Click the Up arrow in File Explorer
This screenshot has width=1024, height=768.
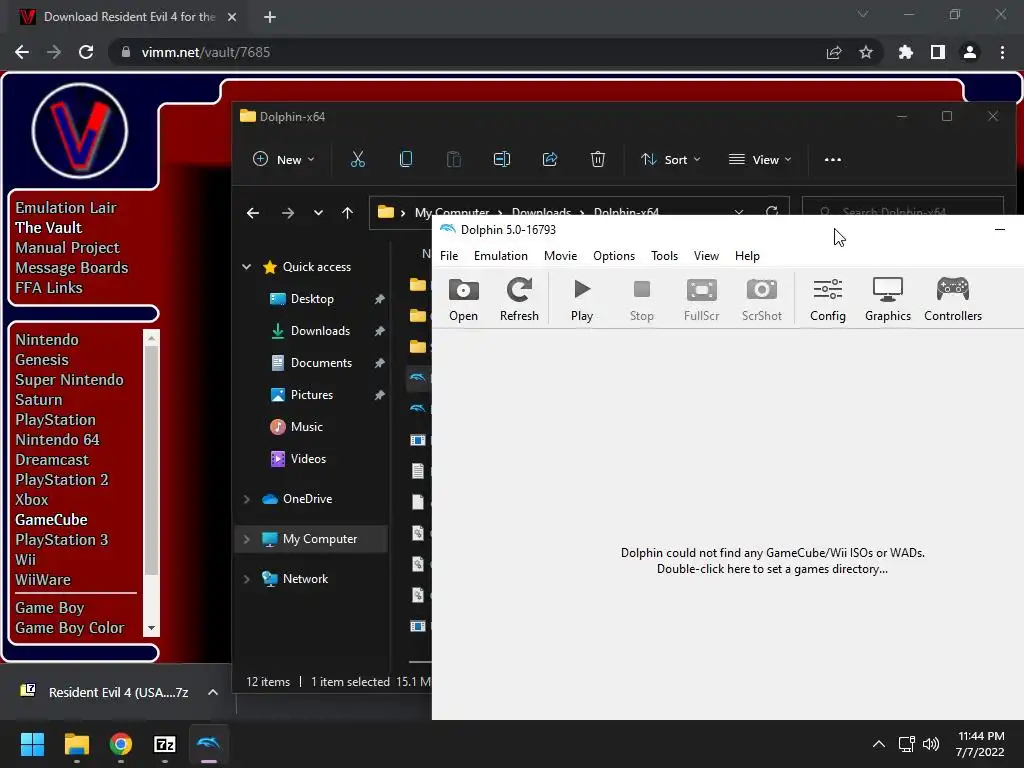coord(347,213)
